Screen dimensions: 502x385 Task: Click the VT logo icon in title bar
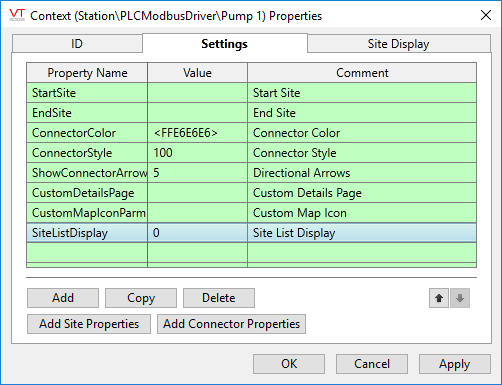(x=17, y=15)
